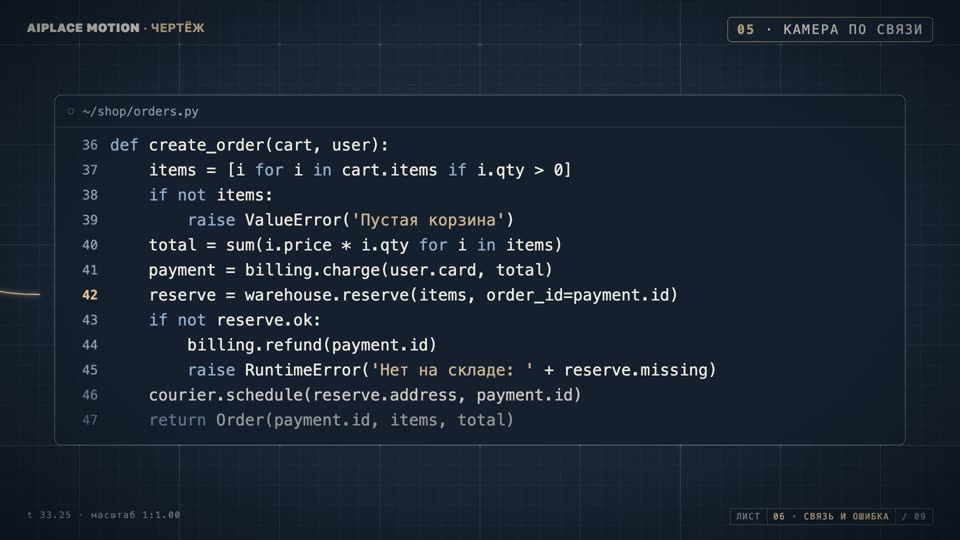Click line number 46
960x540 pixels.
(90, 395)
